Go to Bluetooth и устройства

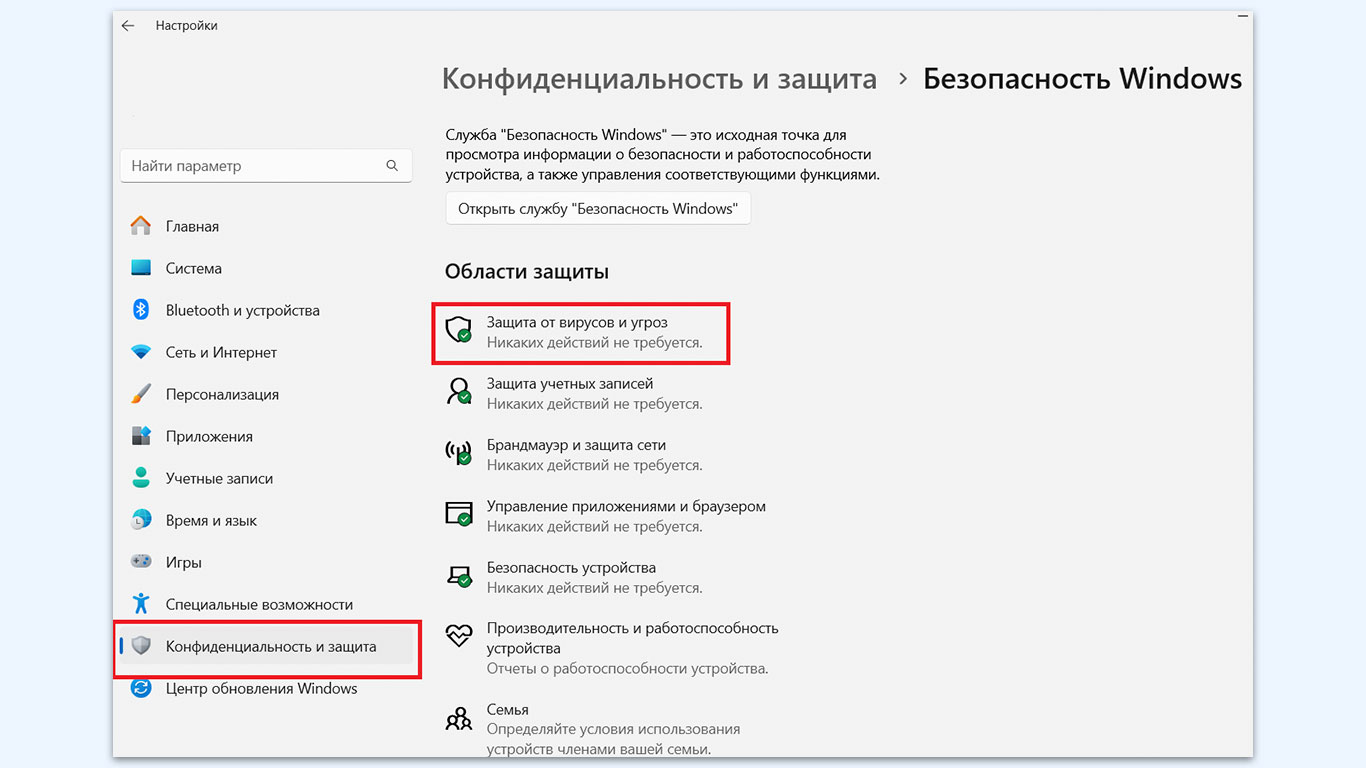pyautogui.click(x=265, y=310)
